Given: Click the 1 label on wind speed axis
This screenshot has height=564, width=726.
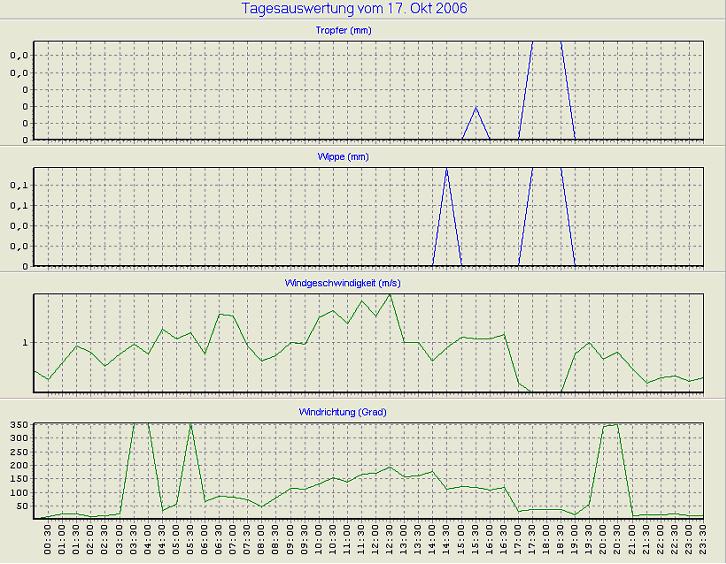Looking at the screenshot, I should click(27, 343).
